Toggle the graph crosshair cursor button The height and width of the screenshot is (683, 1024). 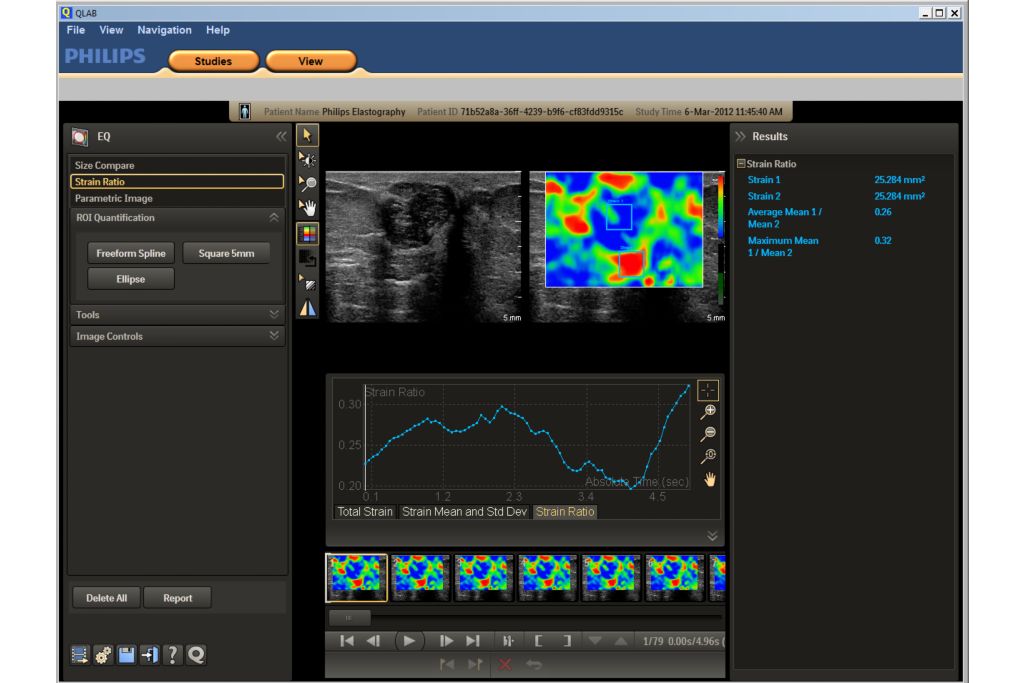708,390
